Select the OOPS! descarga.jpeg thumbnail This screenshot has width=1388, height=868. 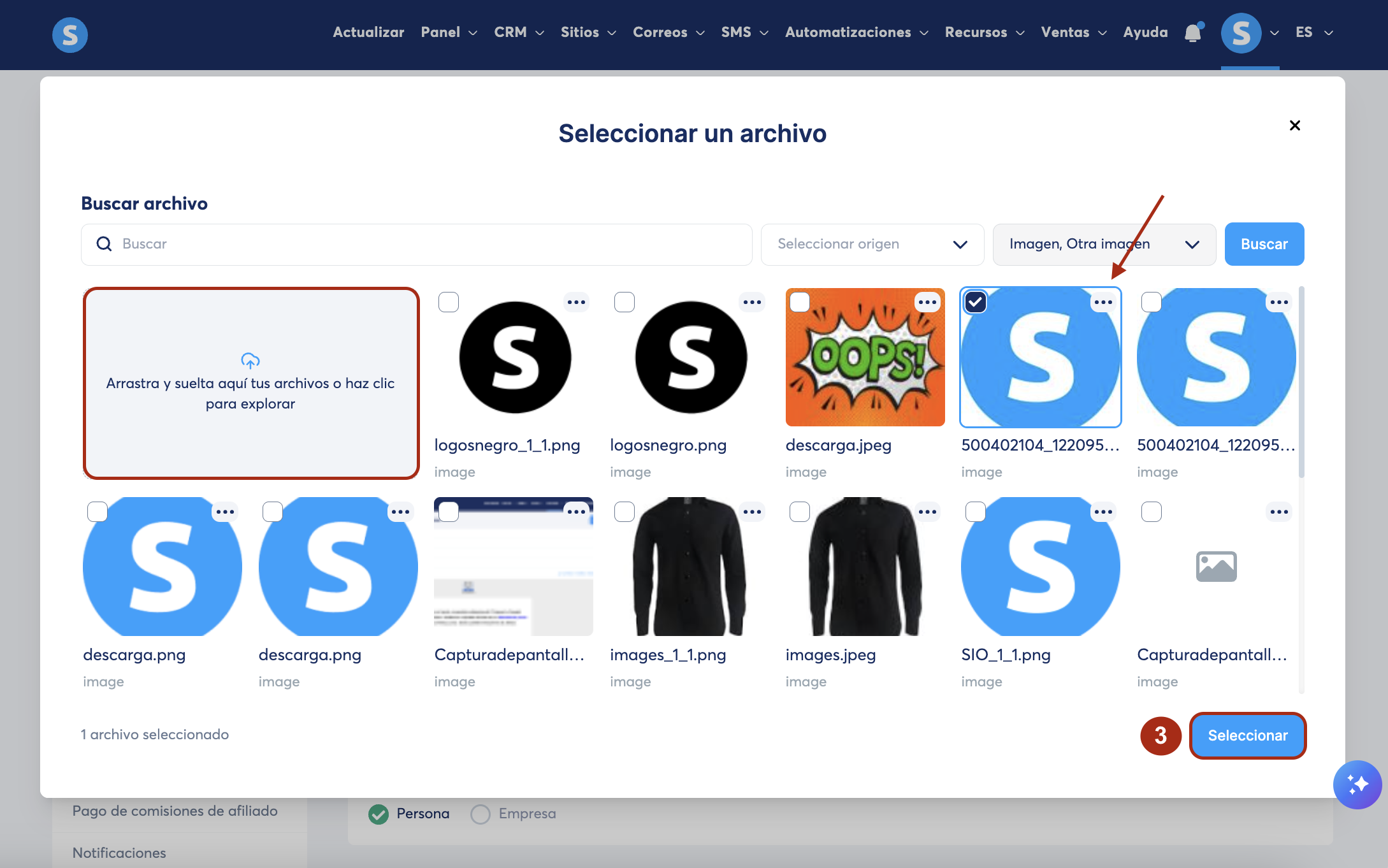865,358
